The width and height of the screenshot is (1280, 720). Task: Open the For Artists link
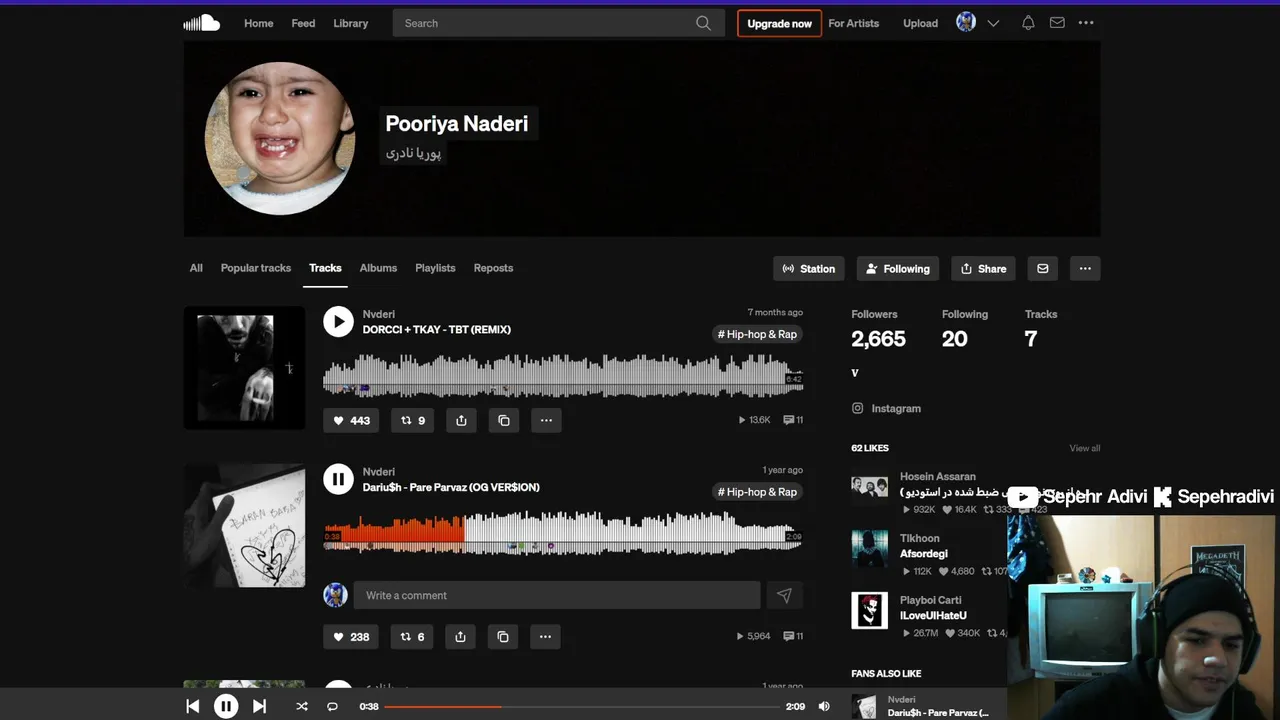tap(853, 23)
